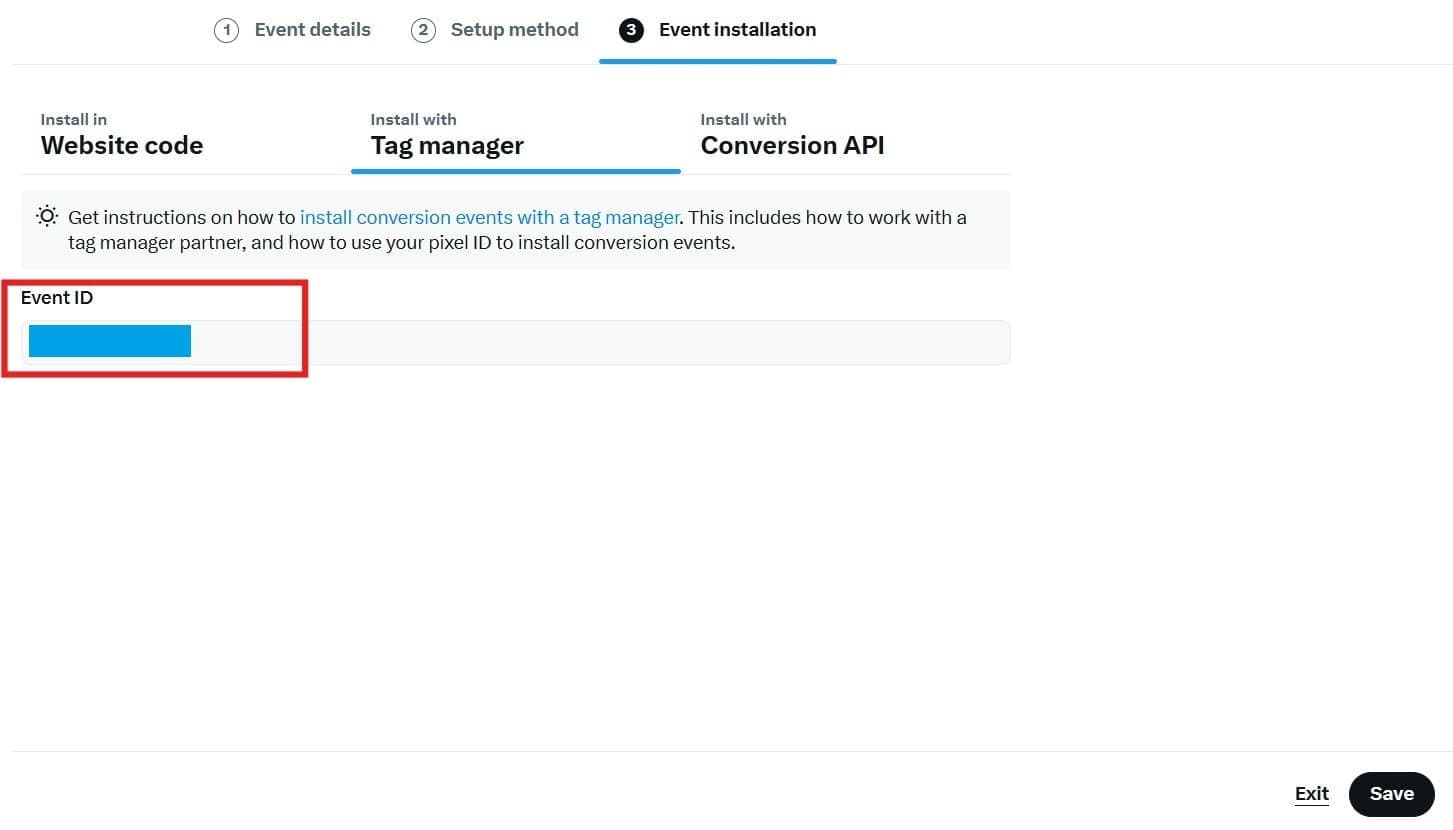Open the Conversion API tab
This screenshot has width=1453, height=830.
pos(792,145)
